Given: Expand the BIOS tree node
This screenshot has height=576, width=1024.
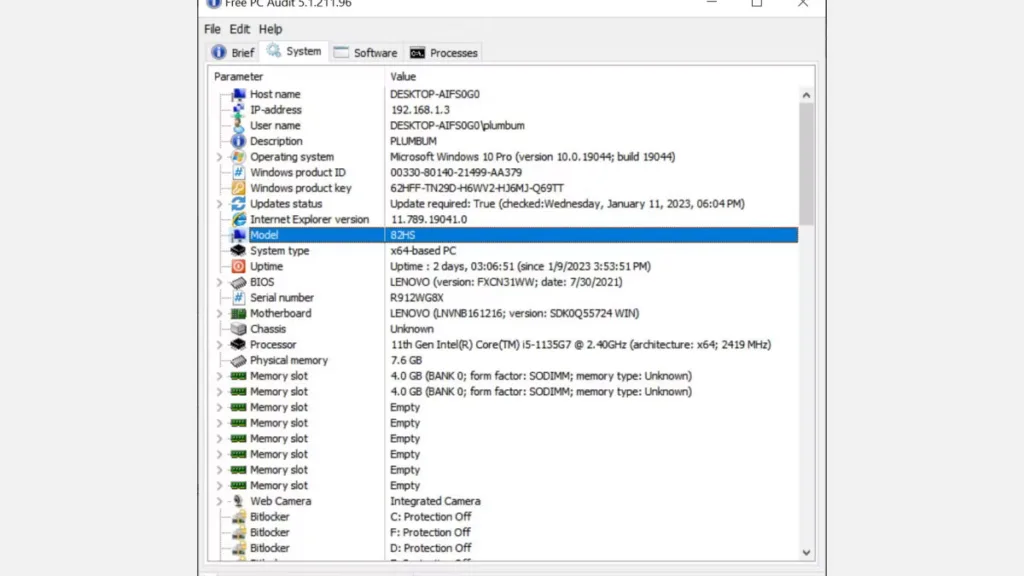Looking at the screenshot, I should [219, 282].
